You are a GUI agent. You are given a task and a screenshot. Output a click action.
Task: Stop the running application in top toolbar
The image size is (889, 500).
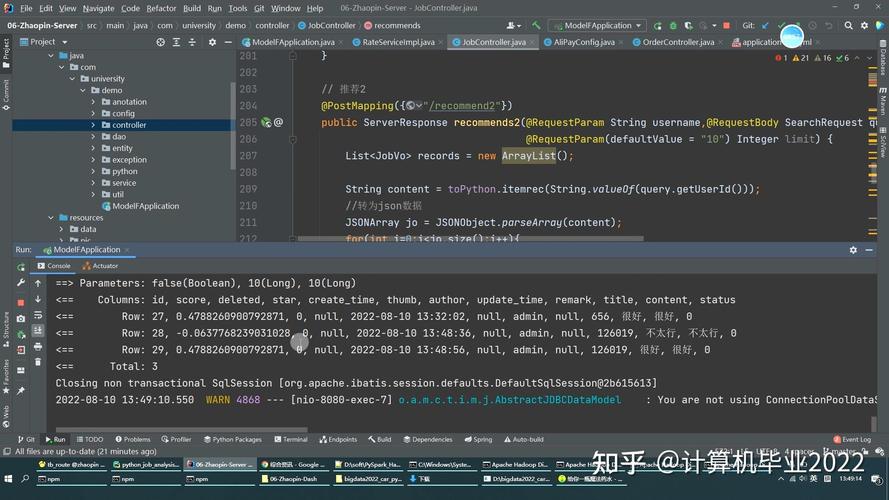tap(727, 25)
